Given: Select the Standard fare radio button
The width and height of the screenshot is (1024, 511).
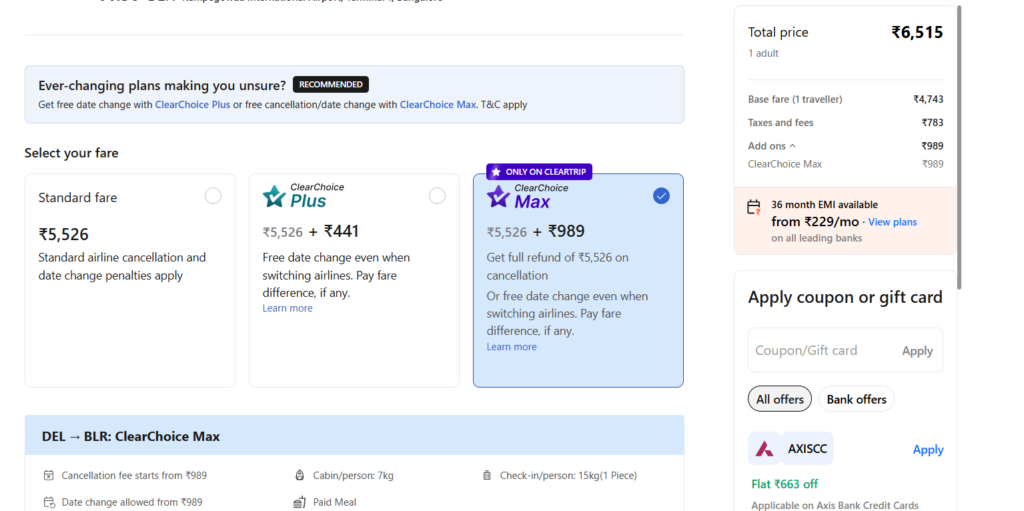Looking at the screenshot, I should click(x=213, y=196).
